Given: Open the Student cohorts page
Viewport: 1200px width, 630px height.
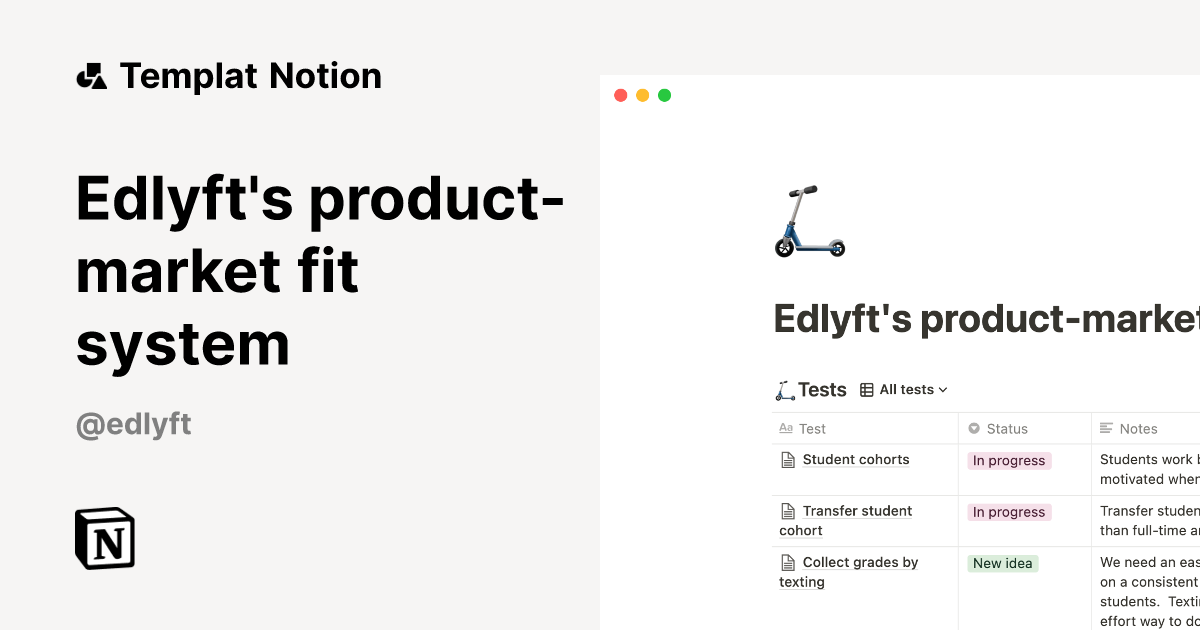Looking at the screenshot, I should [855, 459].
